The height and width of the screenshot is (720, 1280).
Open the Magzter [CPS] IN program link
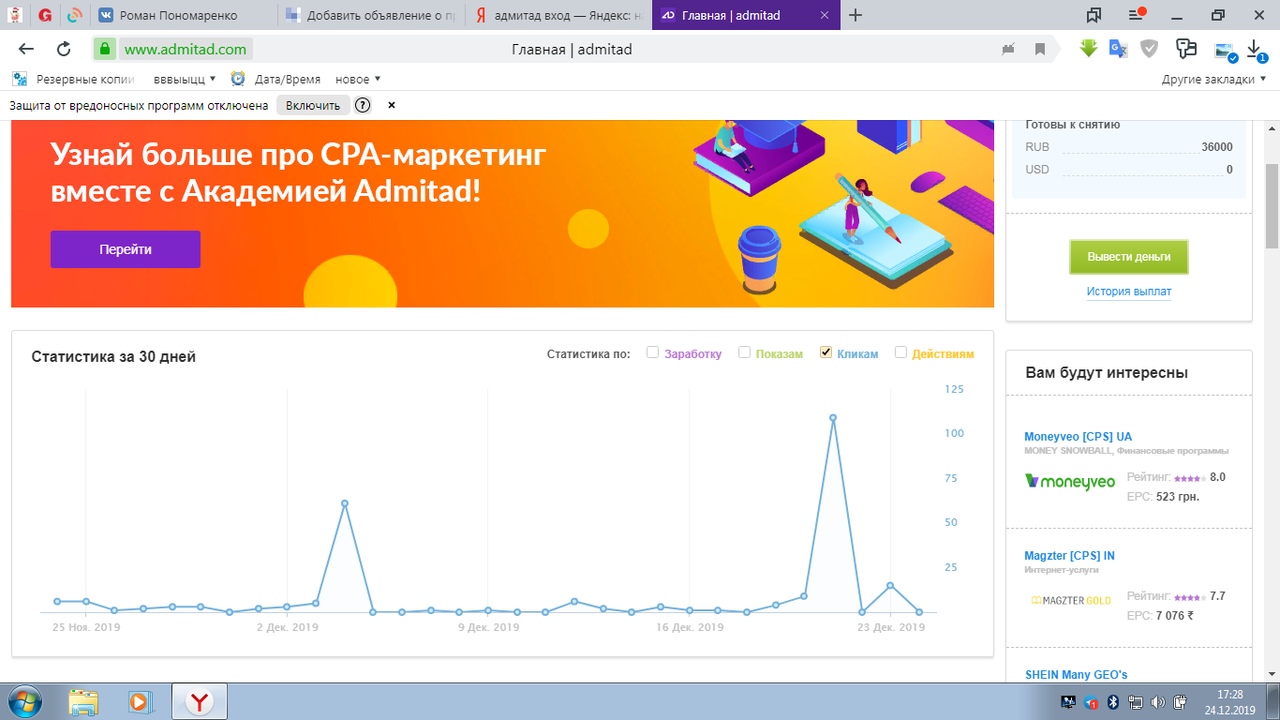click(x=1069, y=556)
